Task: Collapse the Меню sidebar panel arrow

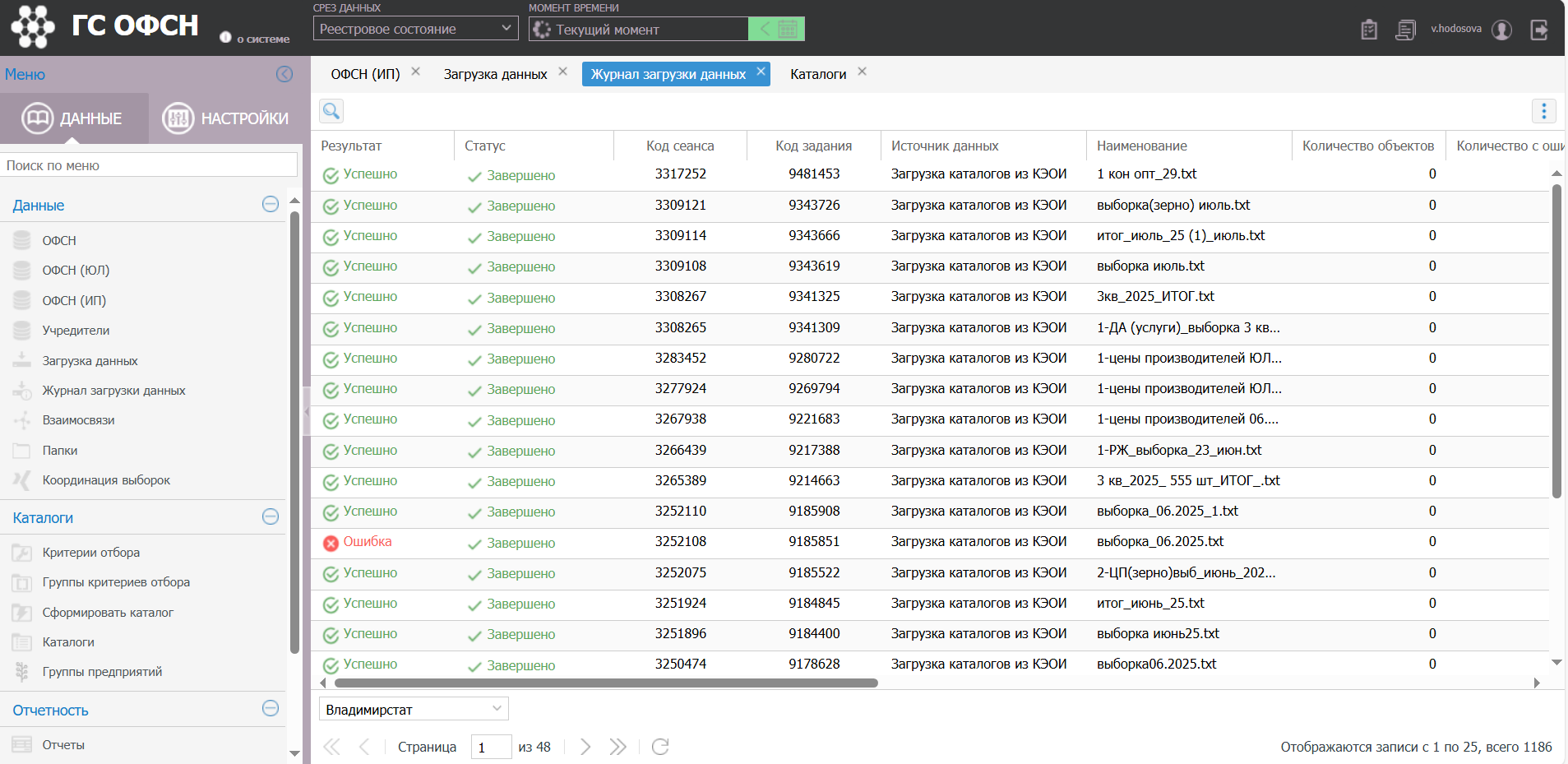Action: (284, 74)
